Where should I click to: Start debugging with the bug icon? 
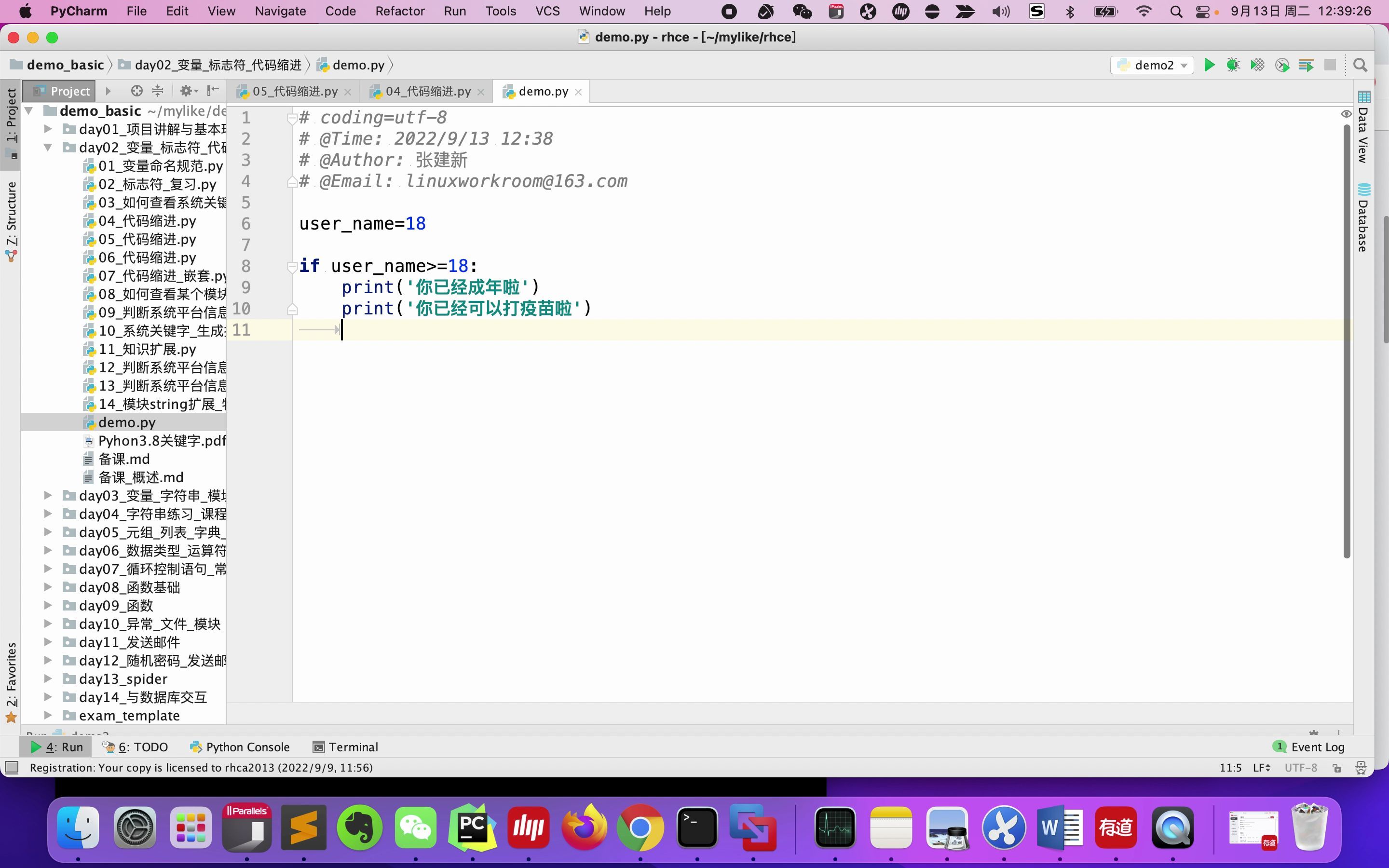point(1233,65)
